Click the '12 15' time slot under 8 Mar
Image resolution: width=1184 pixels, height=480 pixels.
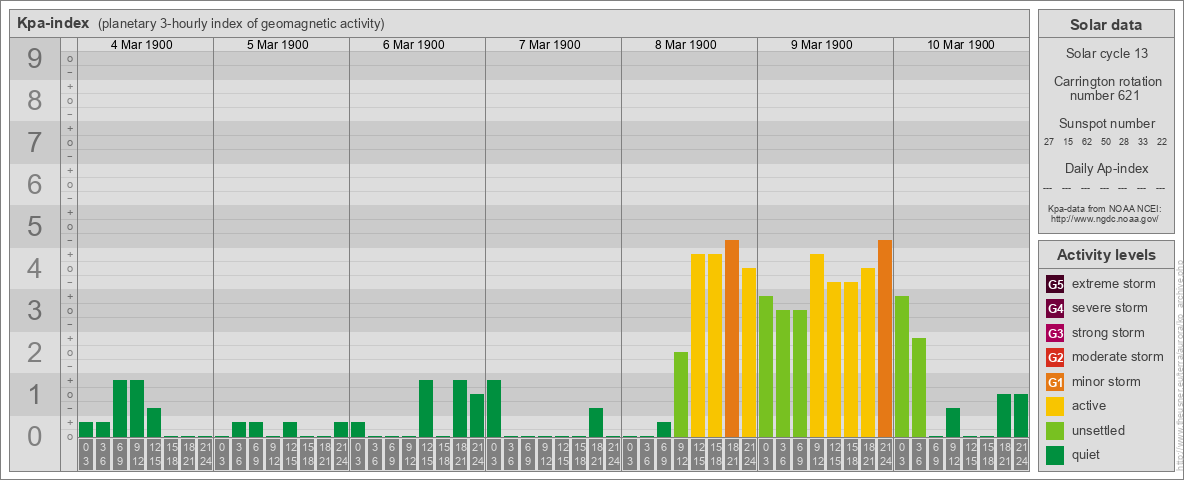click(698, 455)
